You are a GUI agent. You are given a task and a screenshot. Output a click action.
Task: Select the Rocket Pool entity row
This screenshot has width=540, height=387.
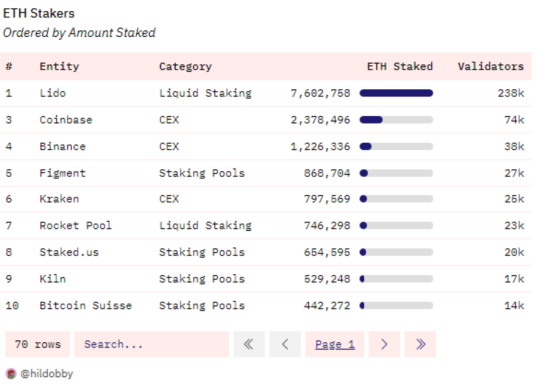tap(266, 226)
